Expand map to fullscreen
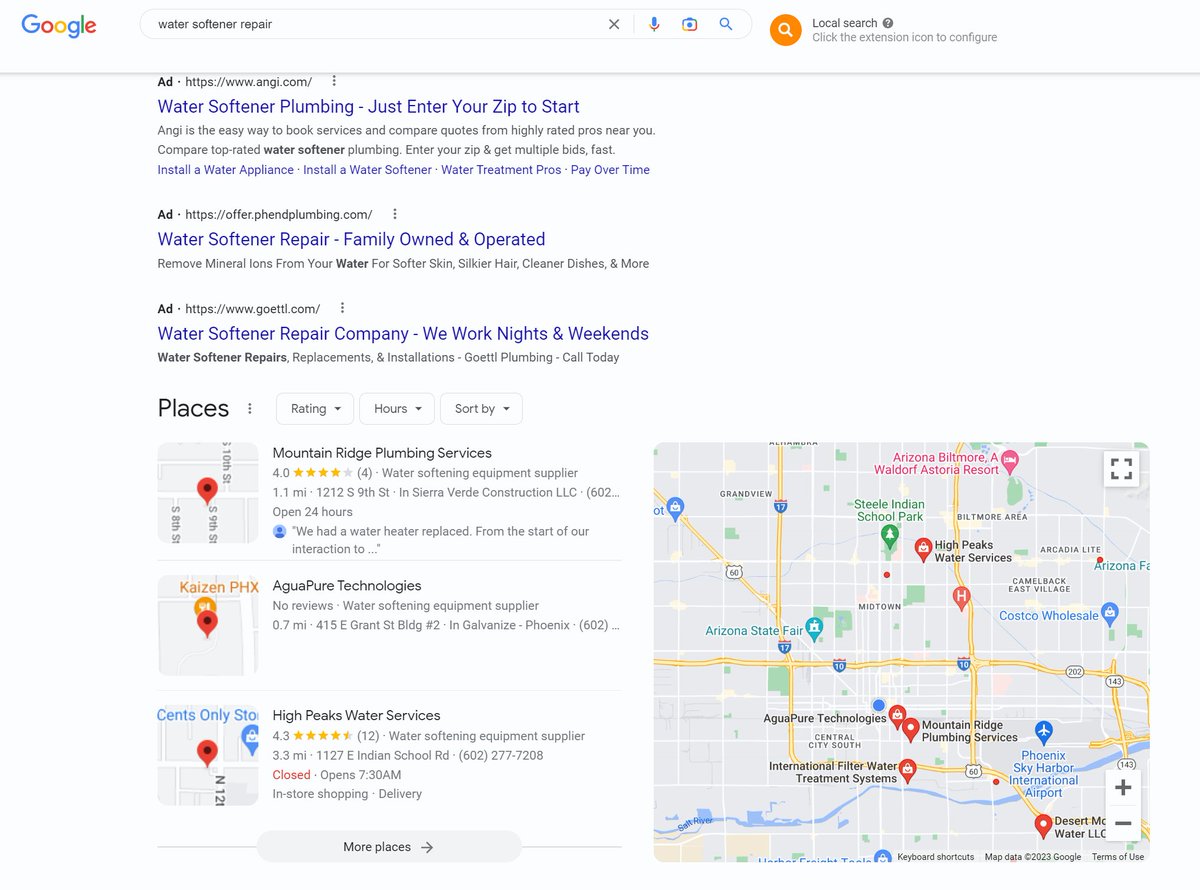The height and width of the screenshot is (890, 1200). (x=1122, y=469)
